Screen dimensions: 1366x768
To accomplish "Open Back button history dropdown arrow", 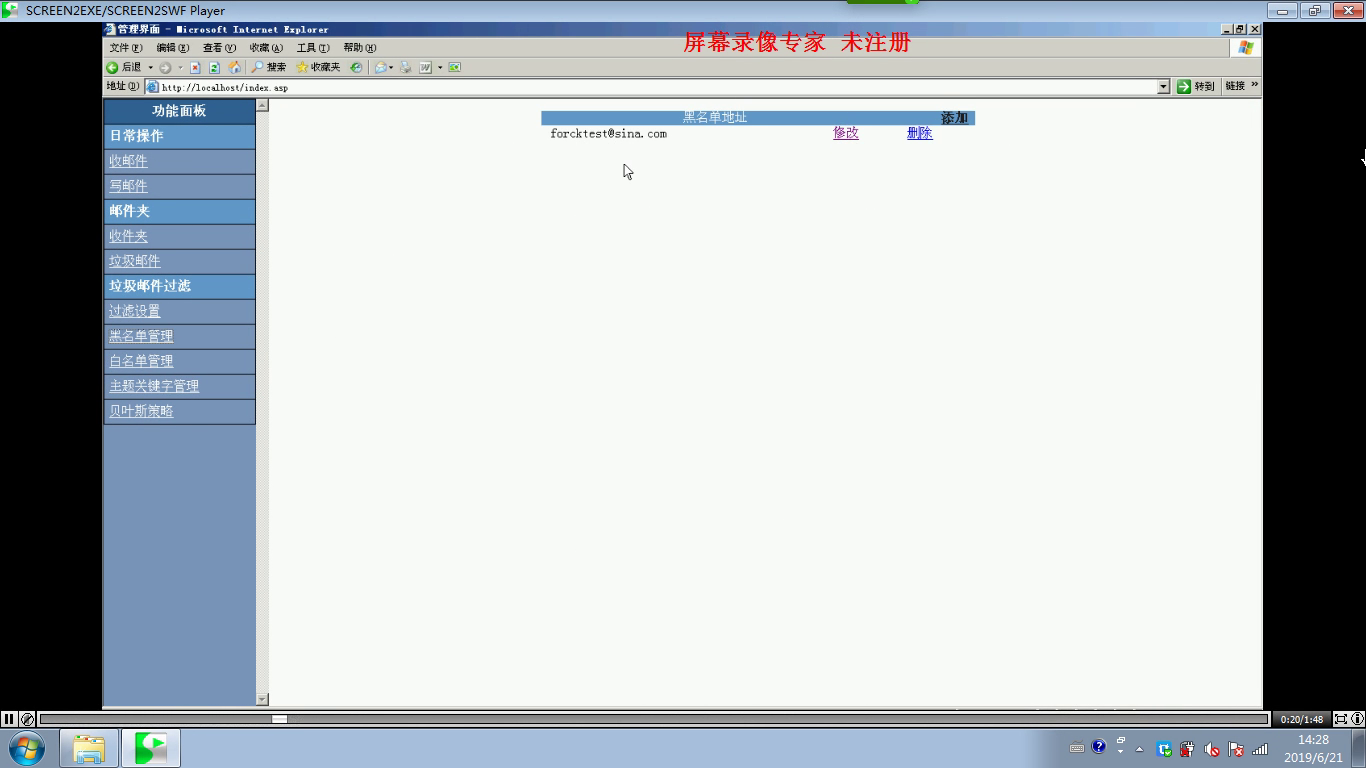I will pos(150,67).
